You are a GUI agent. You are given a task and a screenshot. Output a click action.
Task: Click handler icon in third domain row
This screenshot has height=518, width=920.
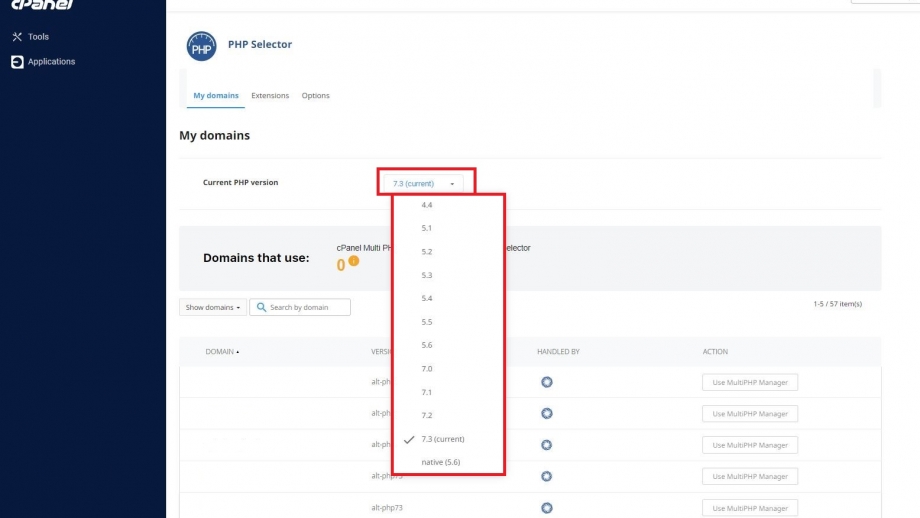(547, 445)
